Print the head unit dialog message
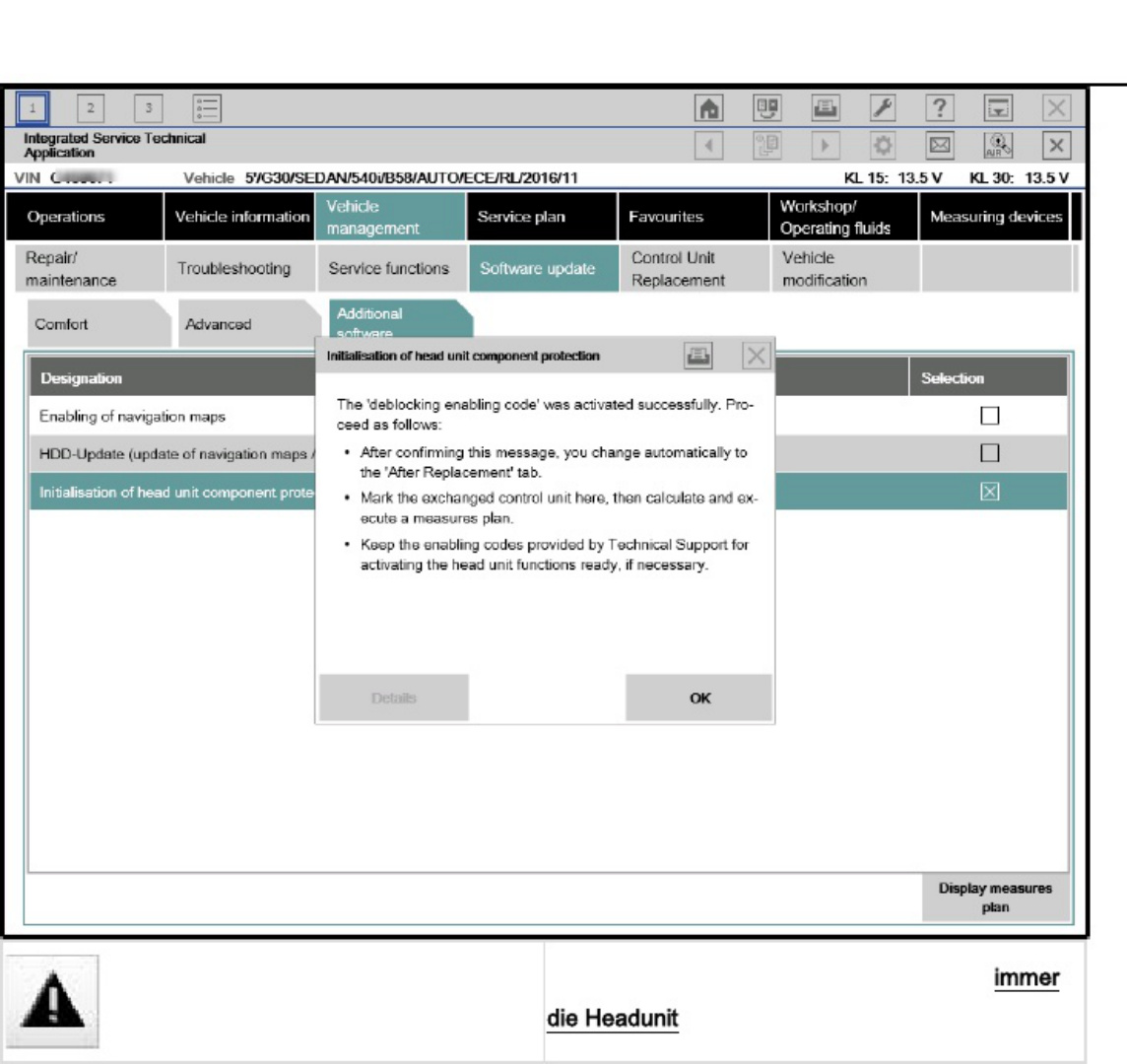The width and height of the screenshot is (1127, 1064). 697,356
